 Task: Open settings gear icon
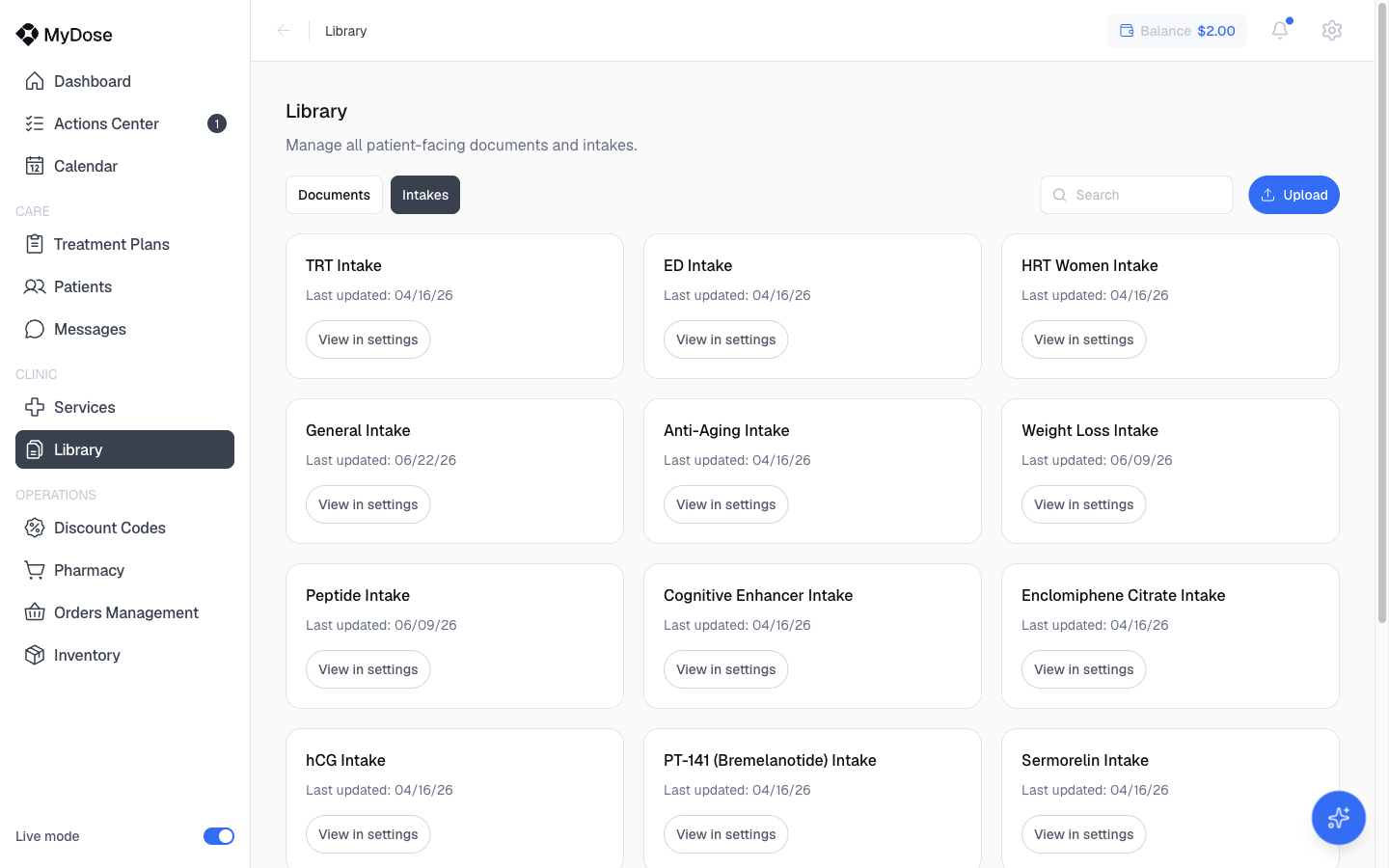[1332, 30]
